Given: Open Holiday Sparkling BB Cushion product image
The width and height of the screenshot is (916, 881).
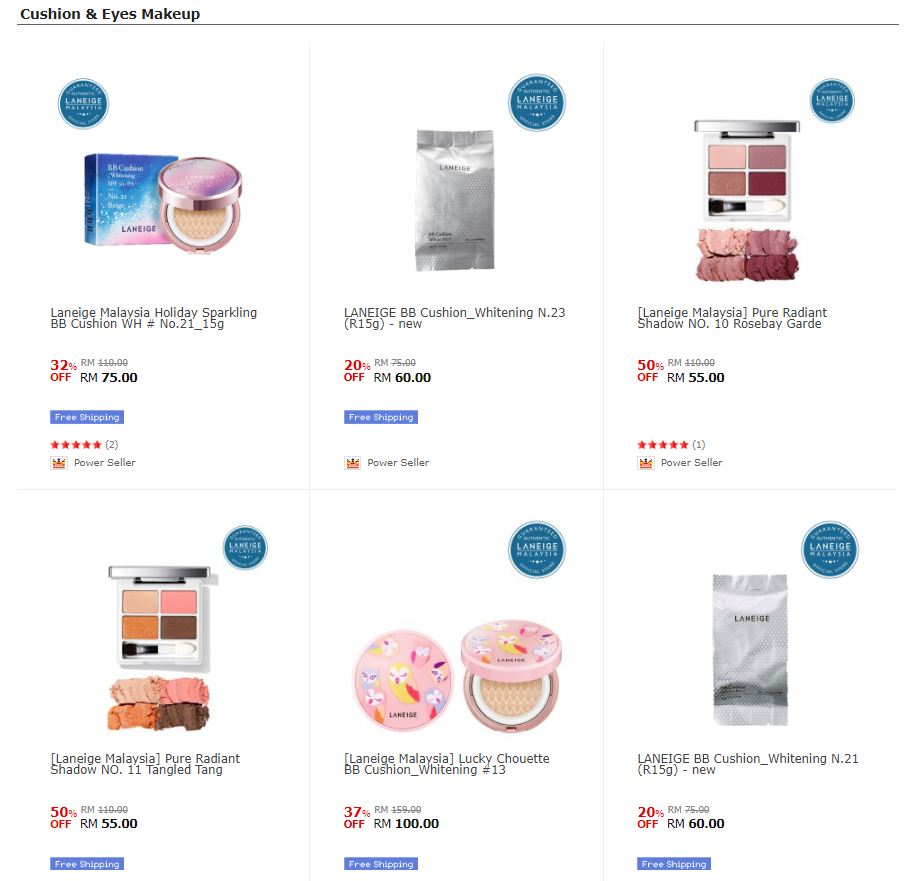Looking at the screenshot, I should tap(162, 203).
